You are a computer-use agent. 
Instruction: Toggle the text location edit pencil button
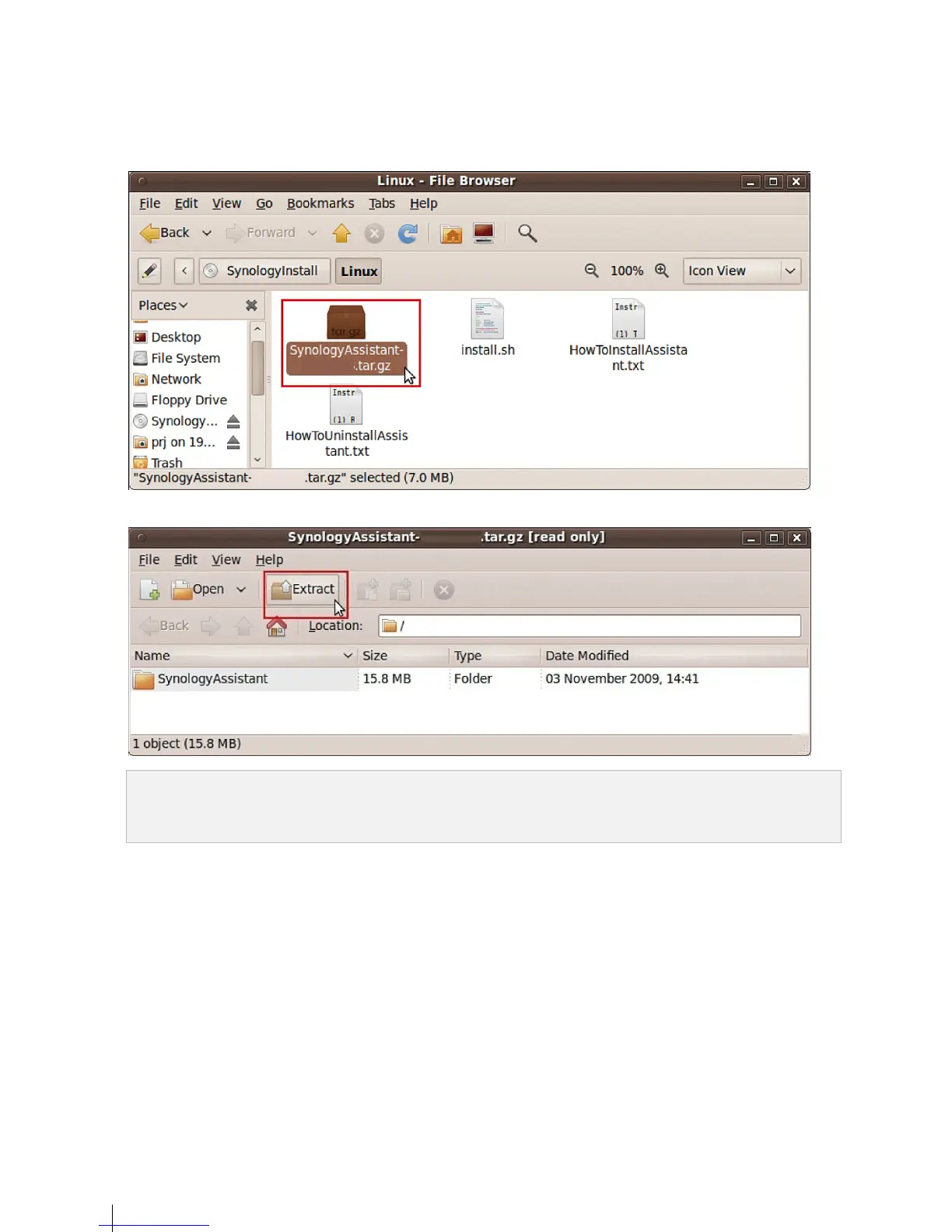click(149, 271)
